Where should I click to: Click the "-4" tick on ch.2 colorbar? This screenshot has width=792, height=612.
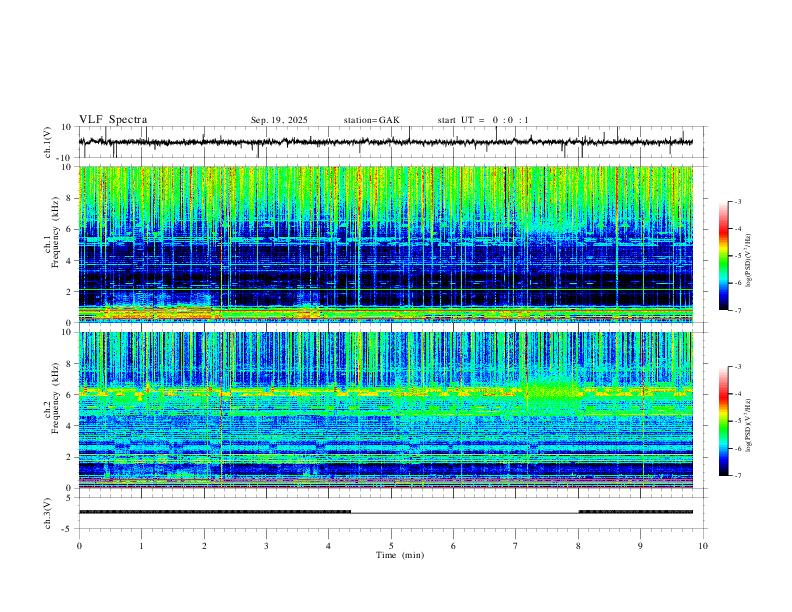(x=738, y=394)
